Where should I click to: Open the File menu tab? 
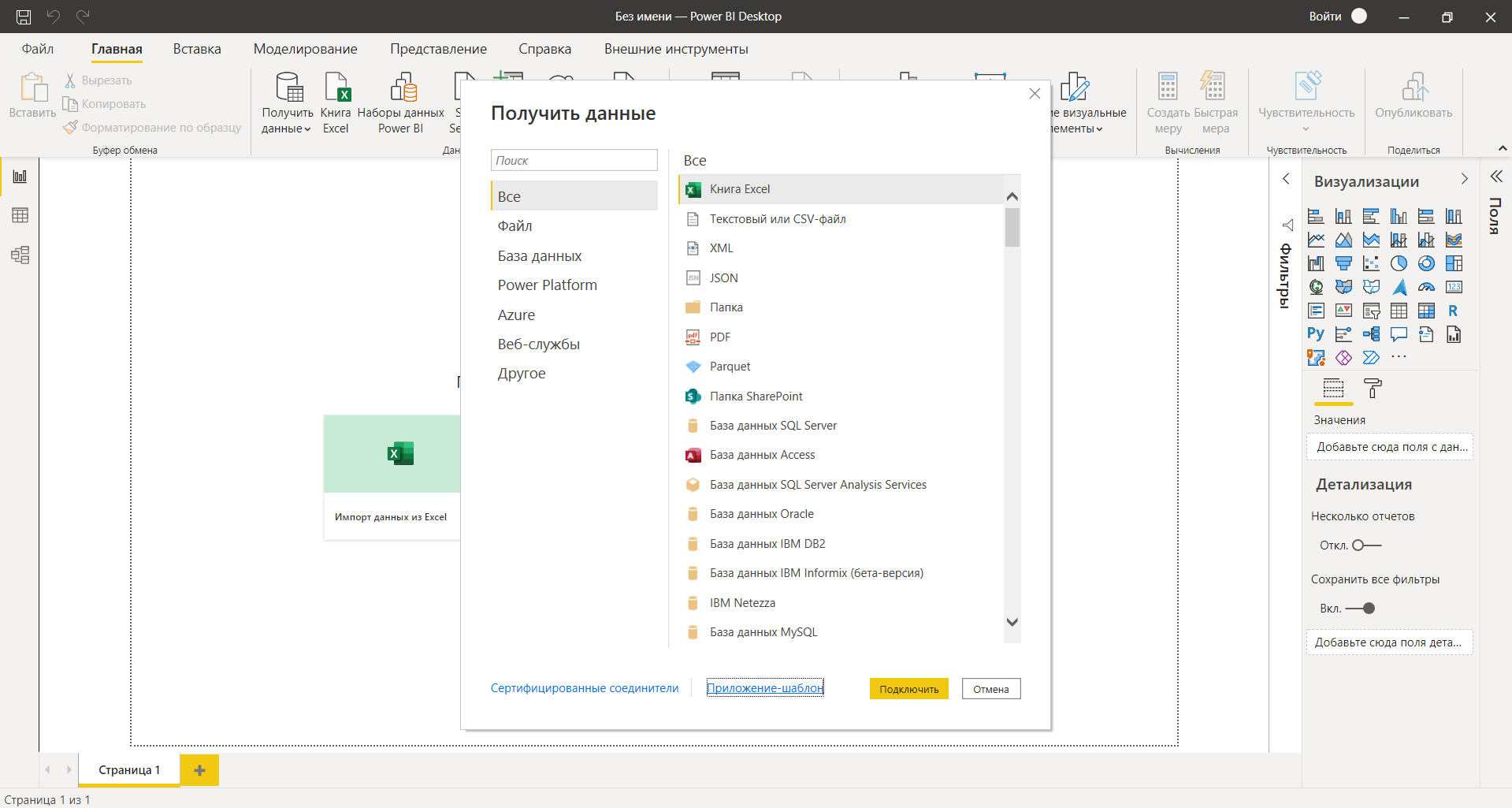pos(38,49)
